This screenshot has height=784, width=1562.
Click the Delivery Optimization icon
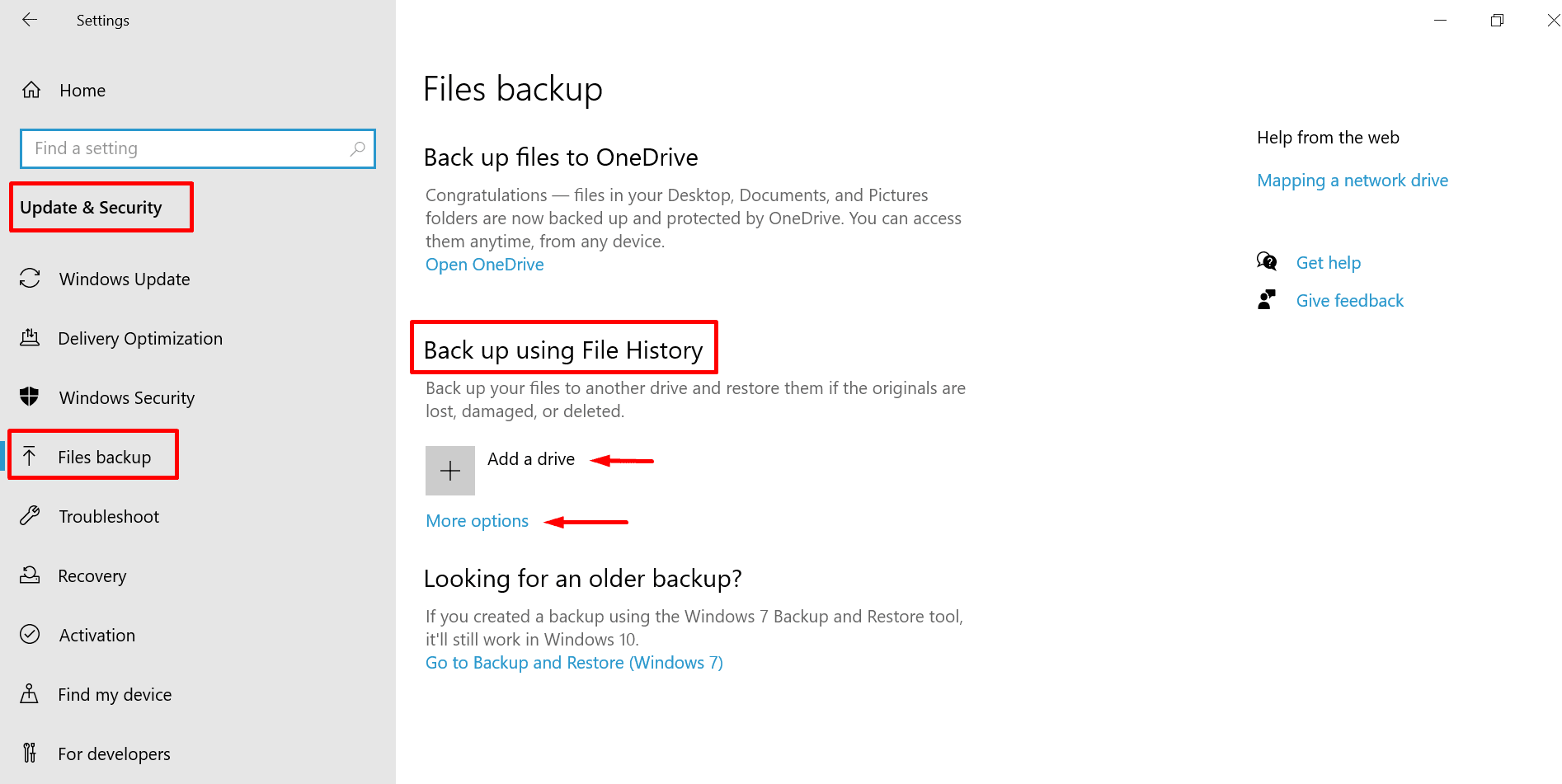pos(30,338)
